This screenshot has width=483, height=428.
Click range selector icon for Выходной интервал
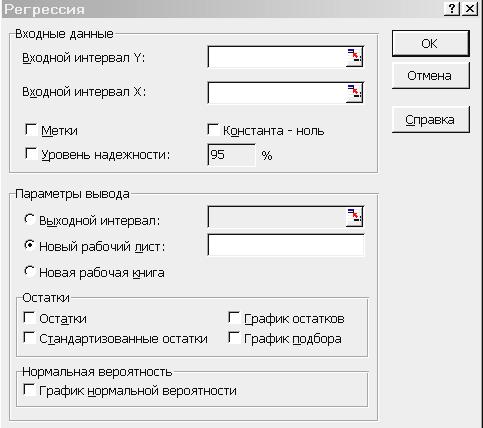pyautogui.click(x=354, y=217)
